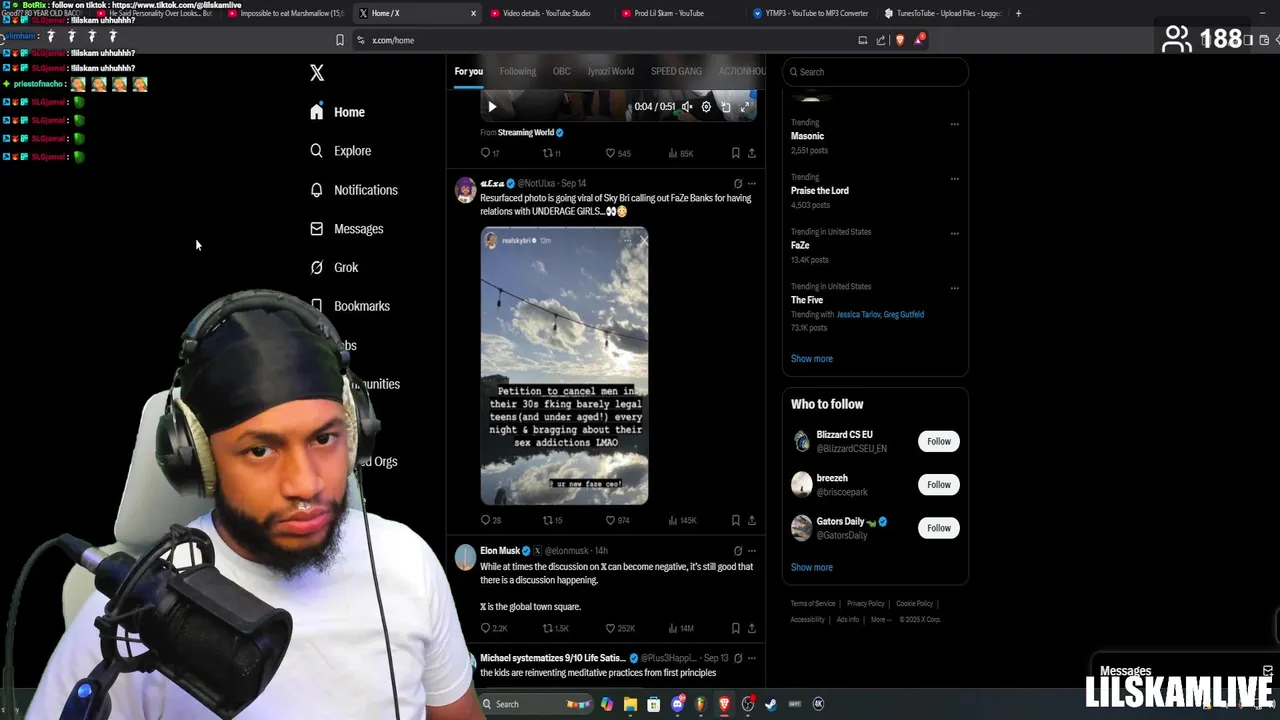
Task: Bookmark NotUlxa's post
Action: (735, 520)
